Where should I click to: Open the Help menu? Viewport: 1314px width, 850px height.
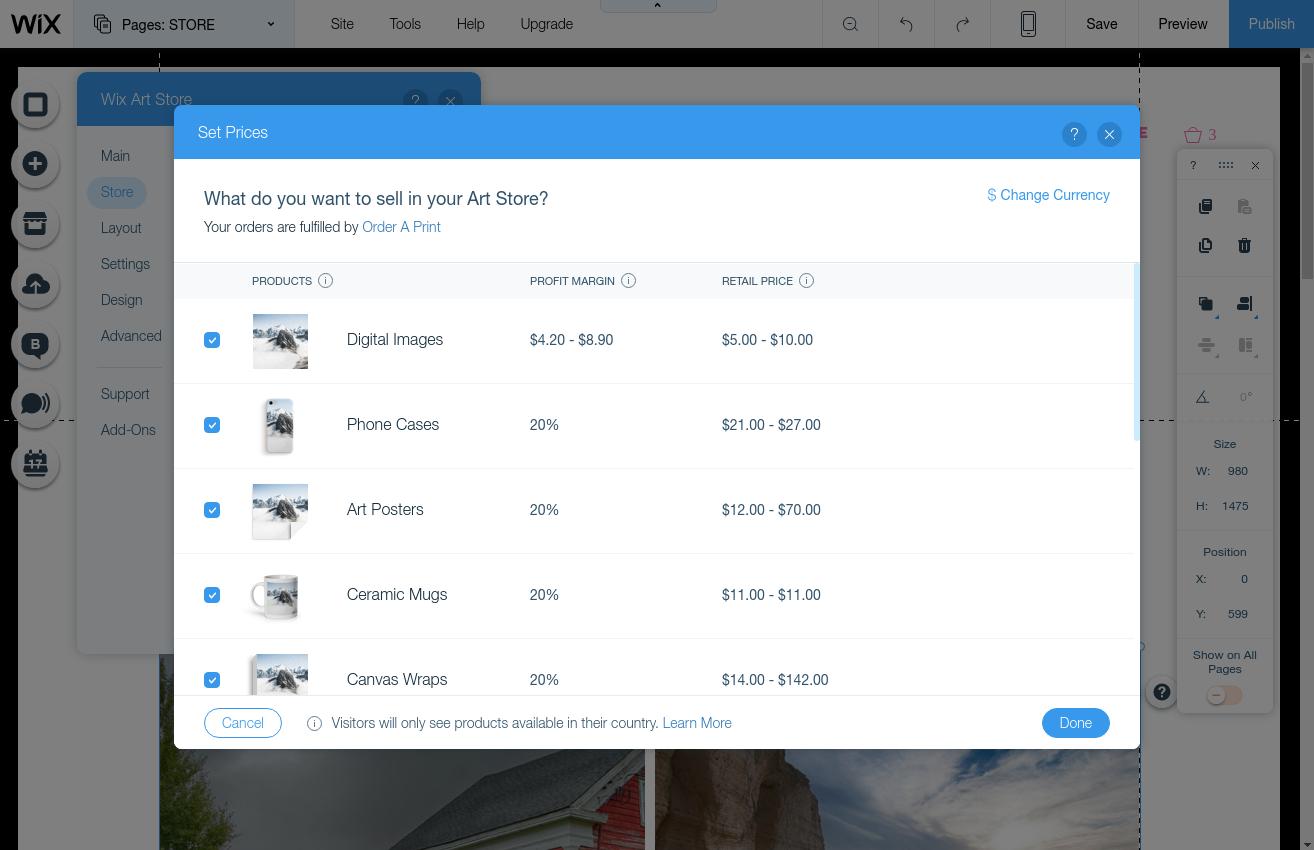click(470, 24)
